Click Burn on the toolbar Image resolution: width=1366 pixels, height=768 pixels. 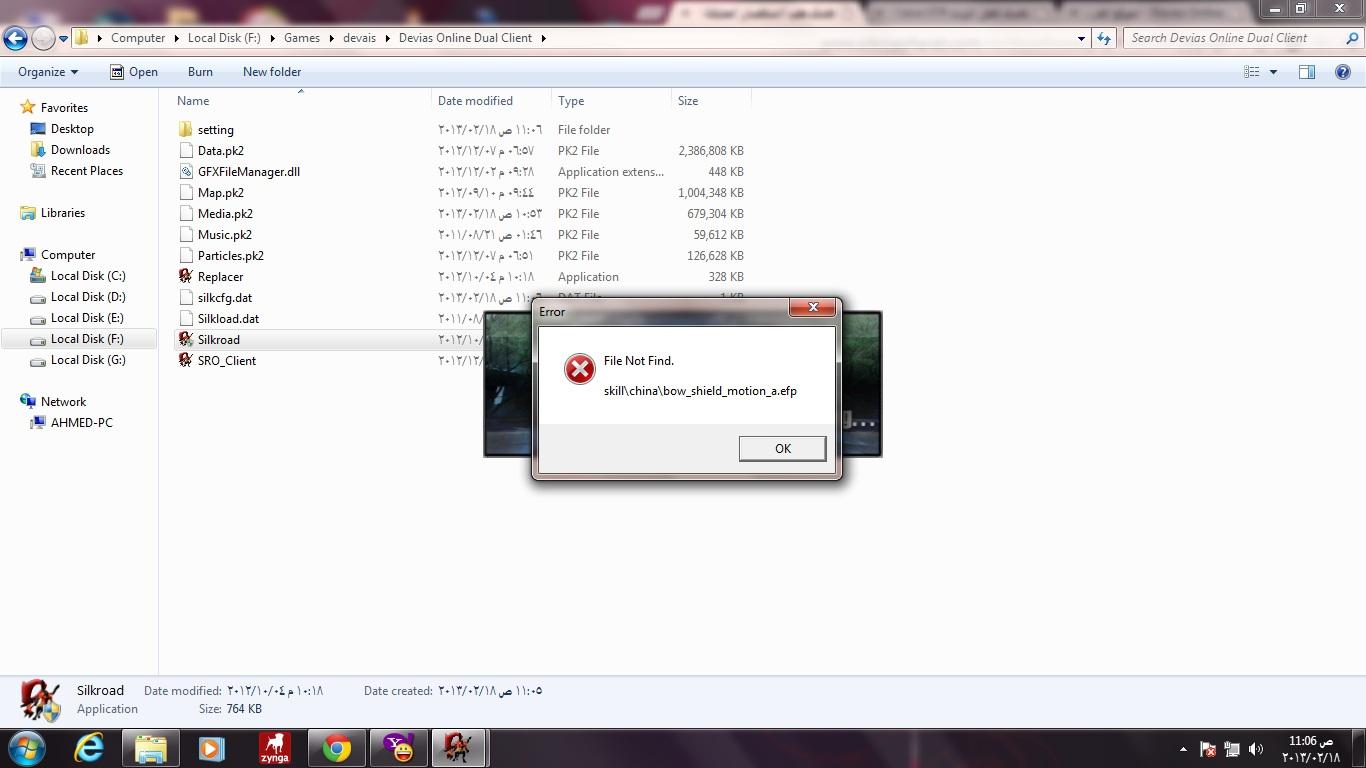(x=200, y=72)
